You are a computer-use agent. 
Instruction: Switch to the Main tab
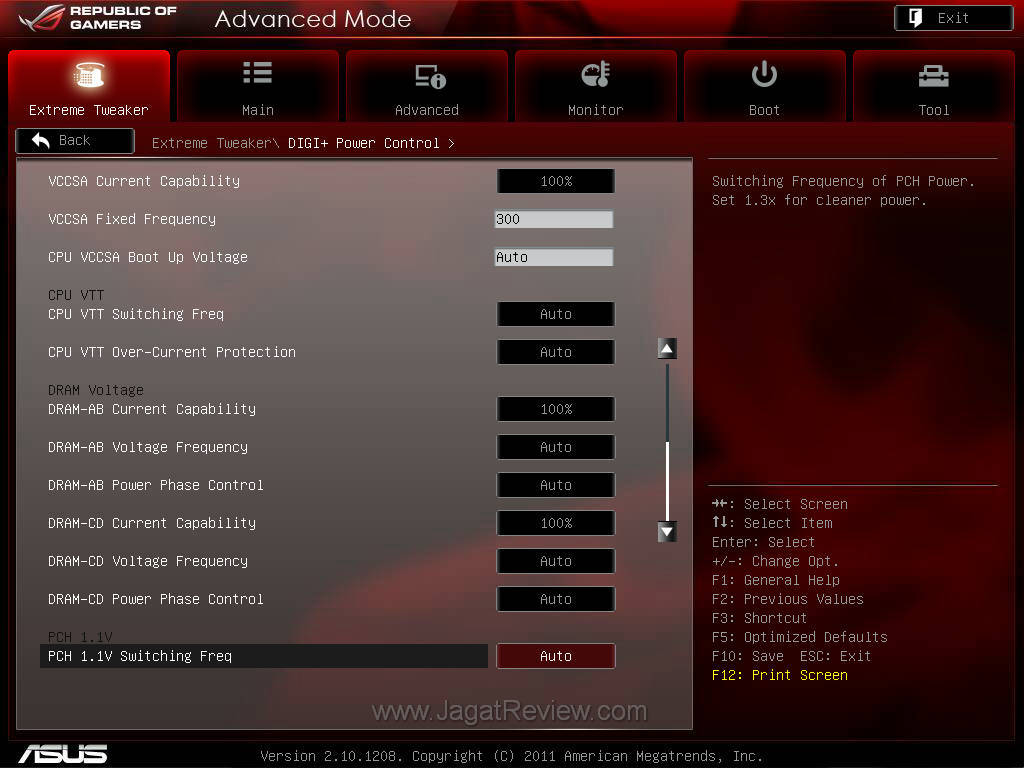click(257, 87)
